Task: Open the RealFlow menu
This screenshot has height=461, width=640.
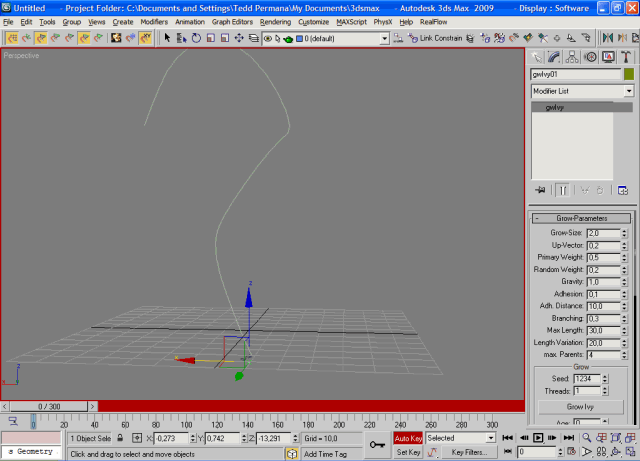Action: (433, 22)
